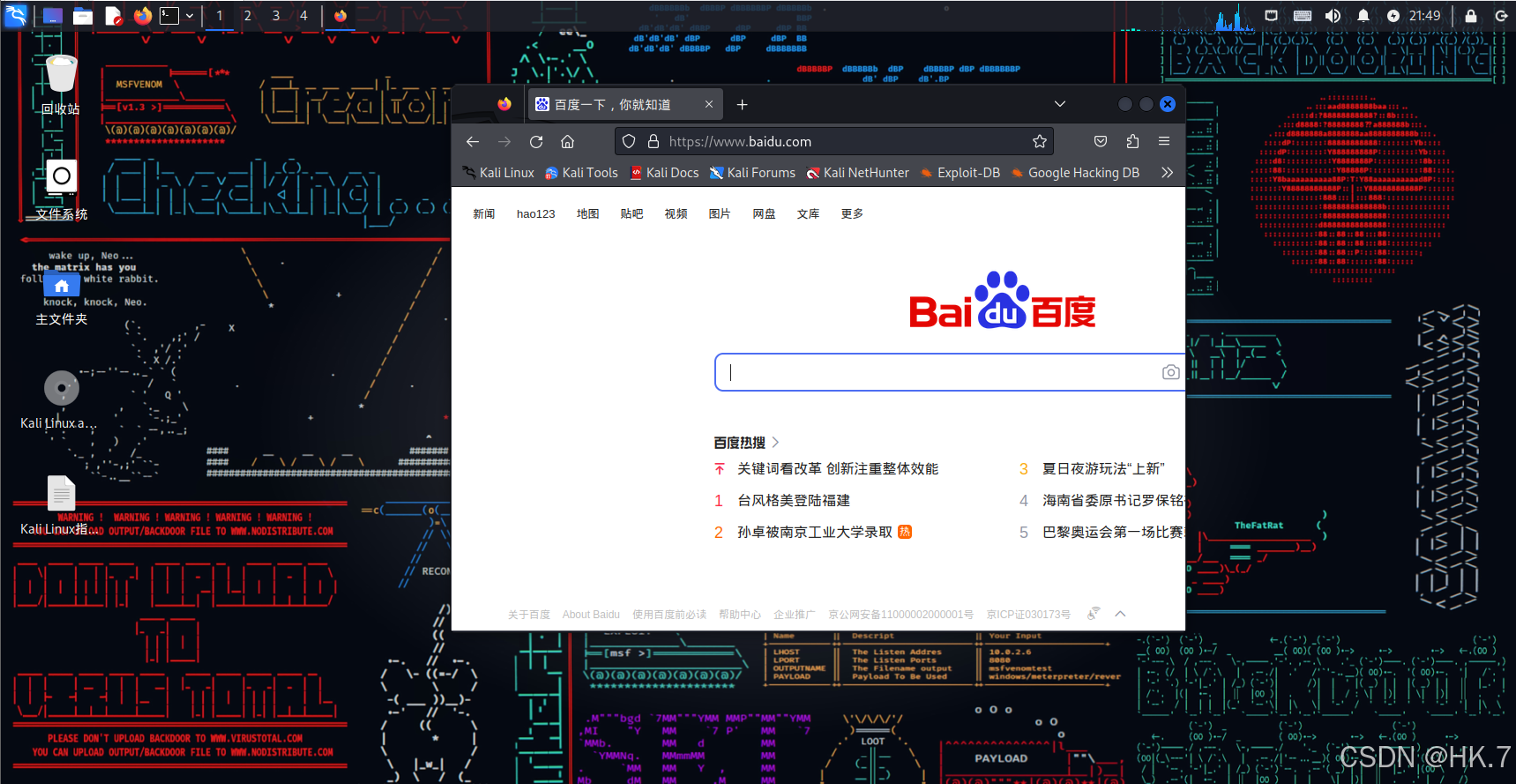The image size is (1516, 784).
Task: Open Baidu 网盘 navigation link
Action: pyautogui.click(x=764, y=214)
